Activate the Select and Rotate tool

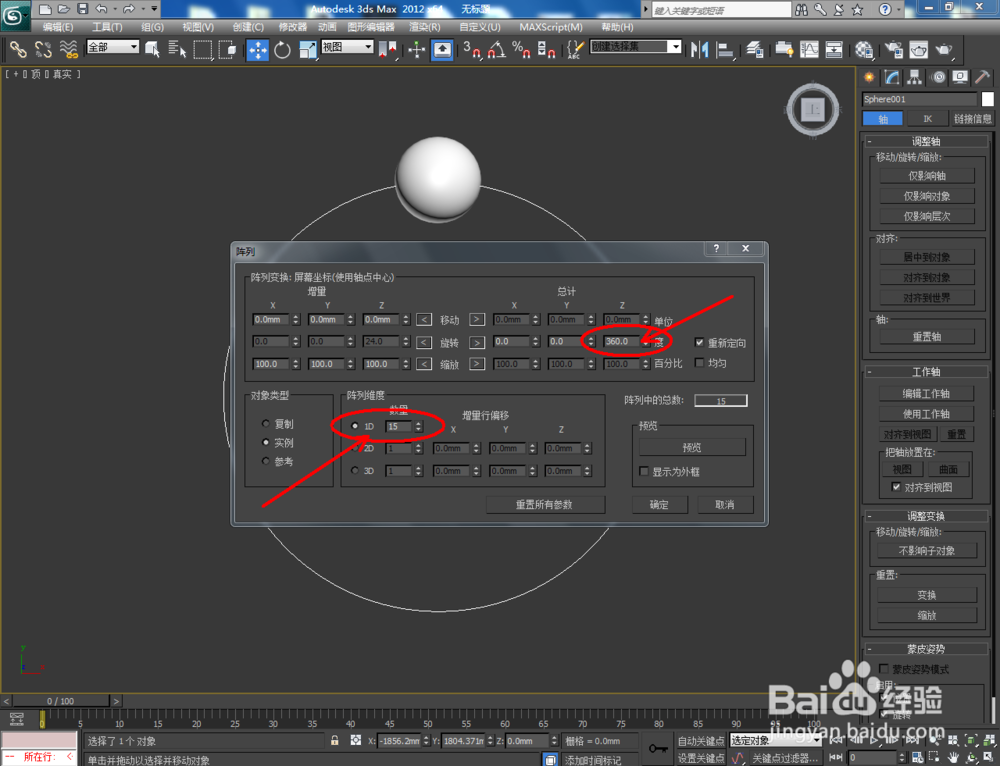pyautogui.click(x=284, y=49)
